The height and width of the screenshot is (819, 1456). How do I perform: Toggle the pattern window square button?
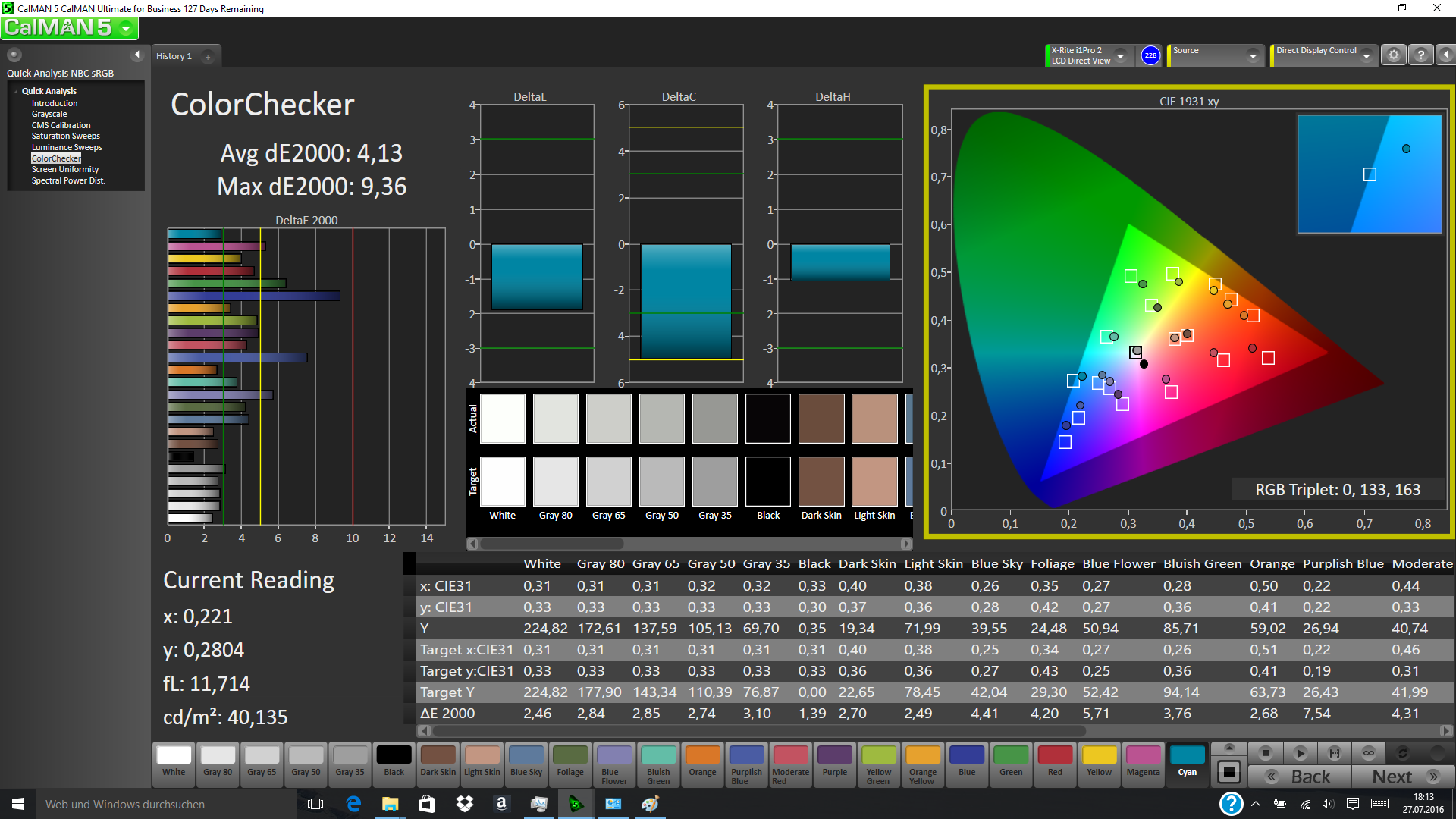1228,772
